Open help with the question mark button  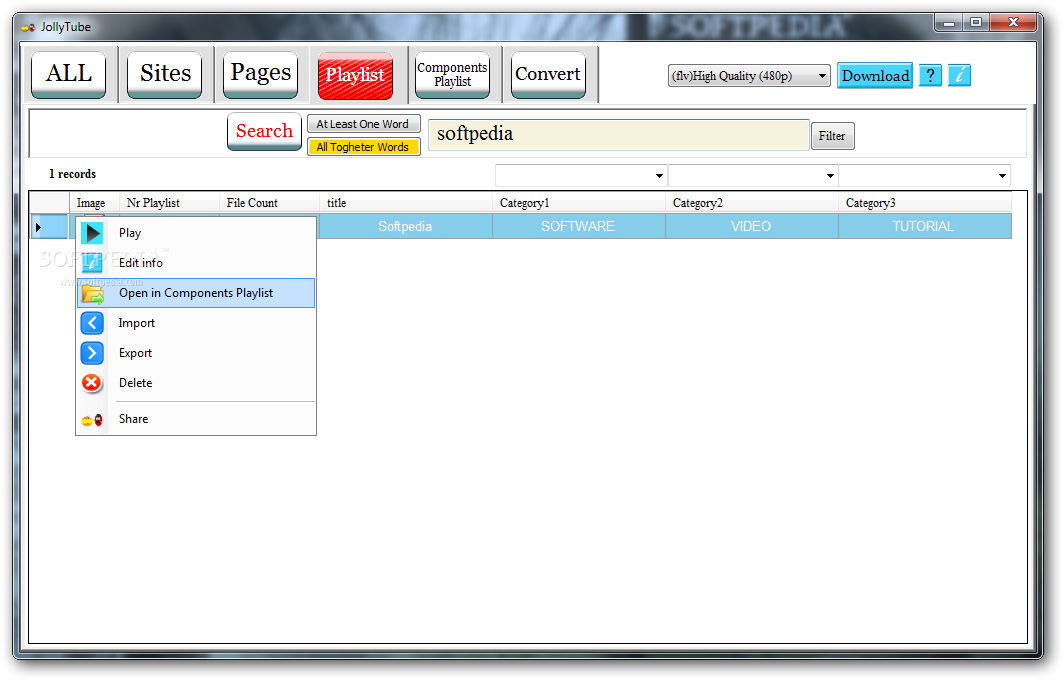point(930,75)
